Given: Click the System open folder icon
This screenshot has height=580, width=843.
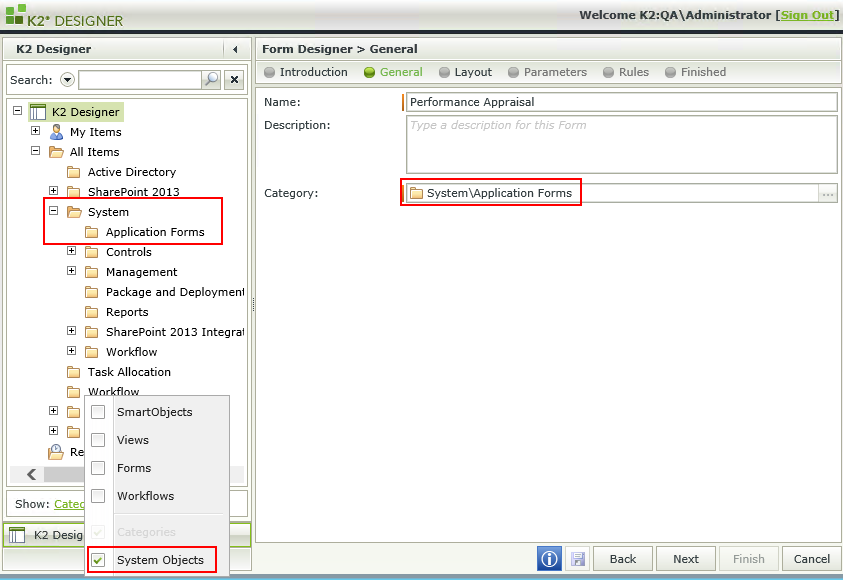Looking at the screenshot, I should click(x=74, y=212).
